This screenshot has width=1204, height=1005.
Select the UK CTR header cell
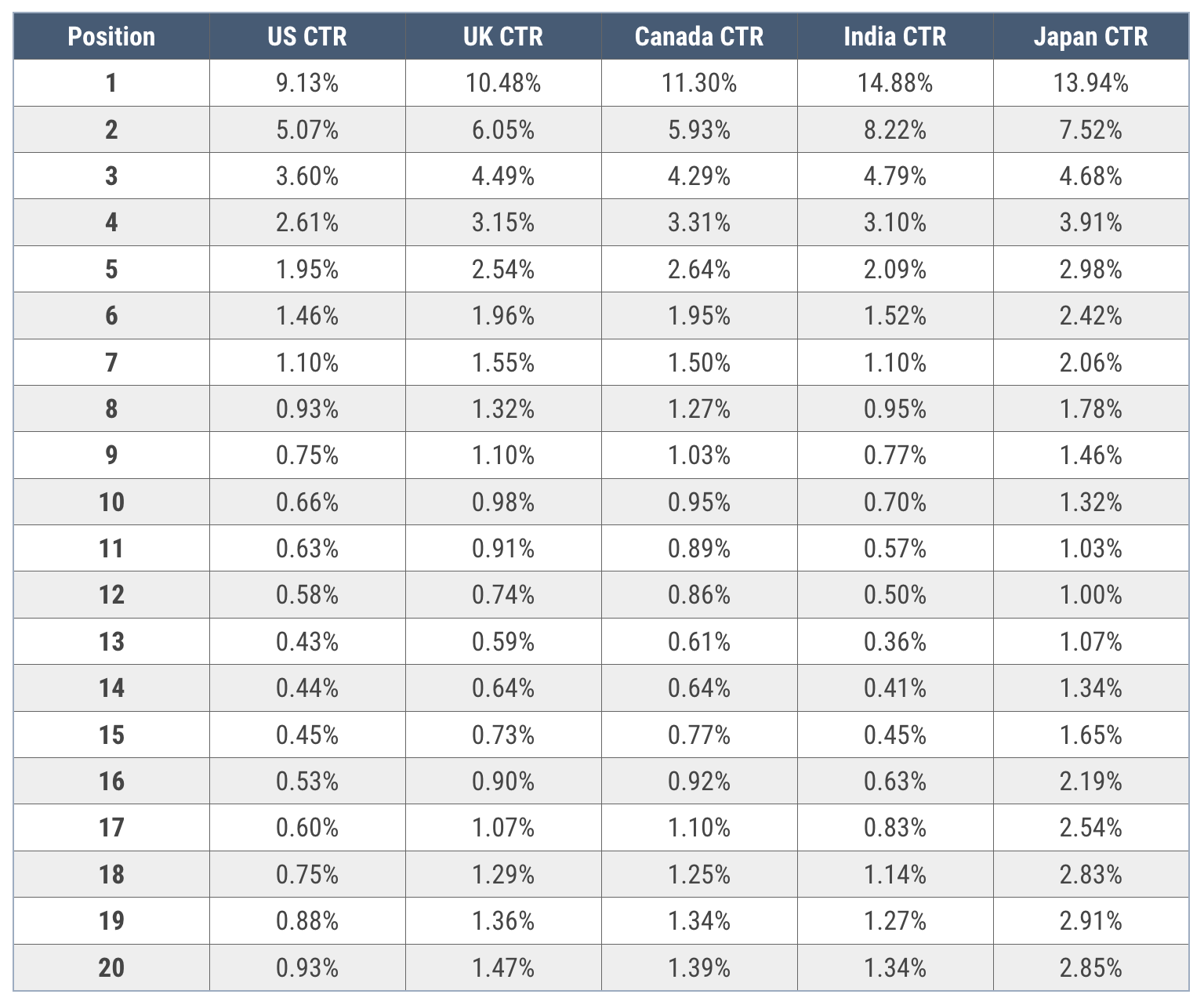click(503, 37)
